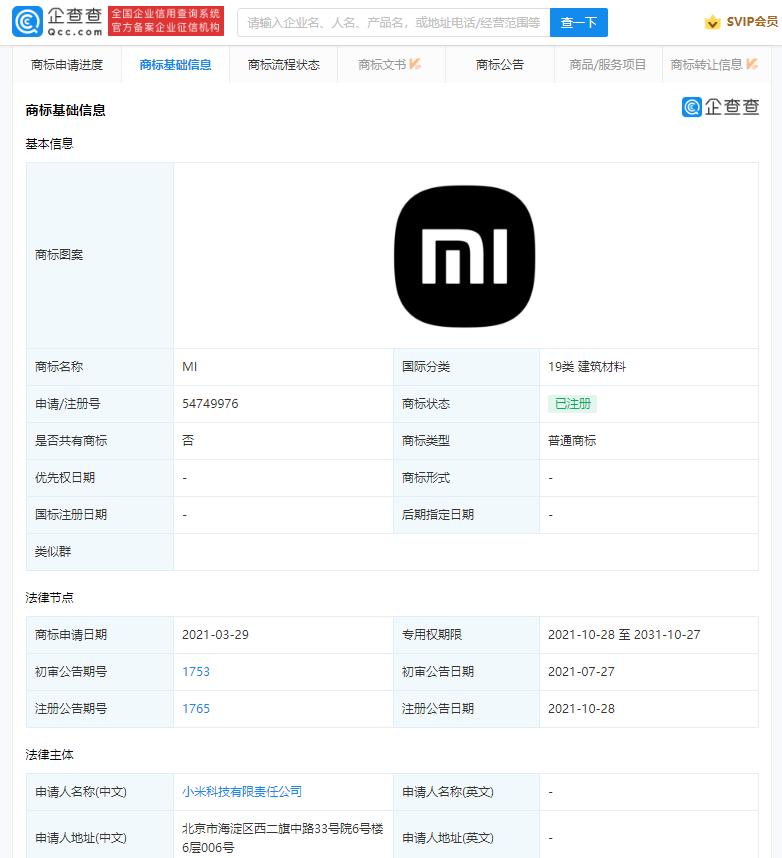The image size is (782, 858).
Task: Click the SVIP crown icon
Action: coord(712,22)
